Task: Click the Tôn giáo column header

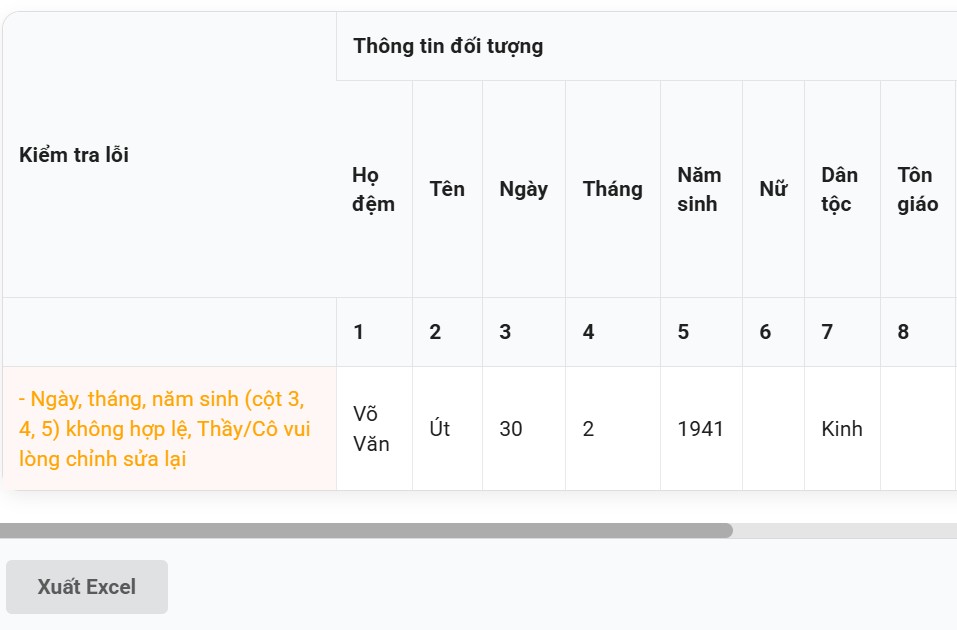Action: coord(917,189)
